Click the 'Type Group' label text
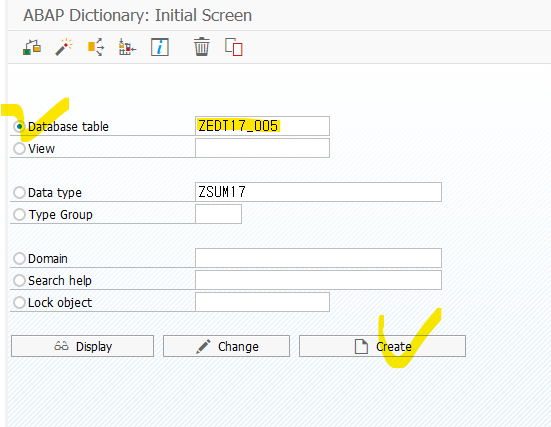The image size is (551, 427). point(60,214)
